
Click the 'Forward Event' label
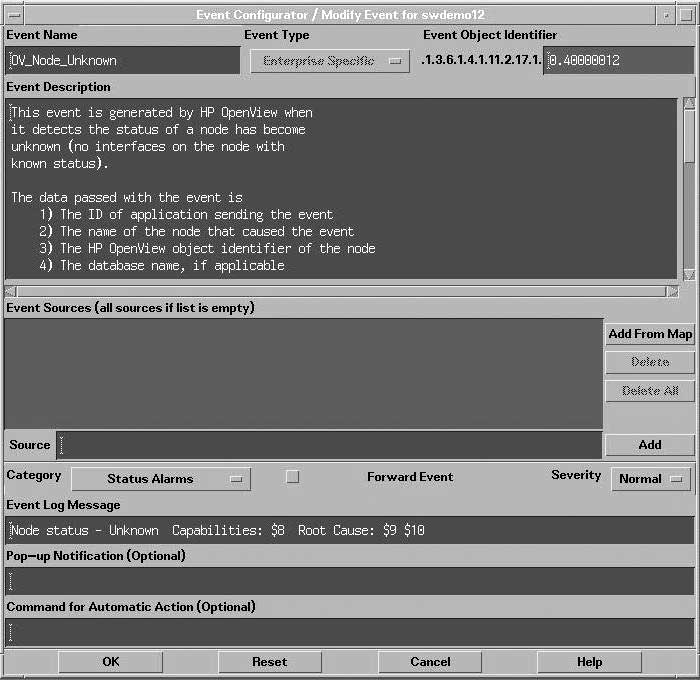410,477
